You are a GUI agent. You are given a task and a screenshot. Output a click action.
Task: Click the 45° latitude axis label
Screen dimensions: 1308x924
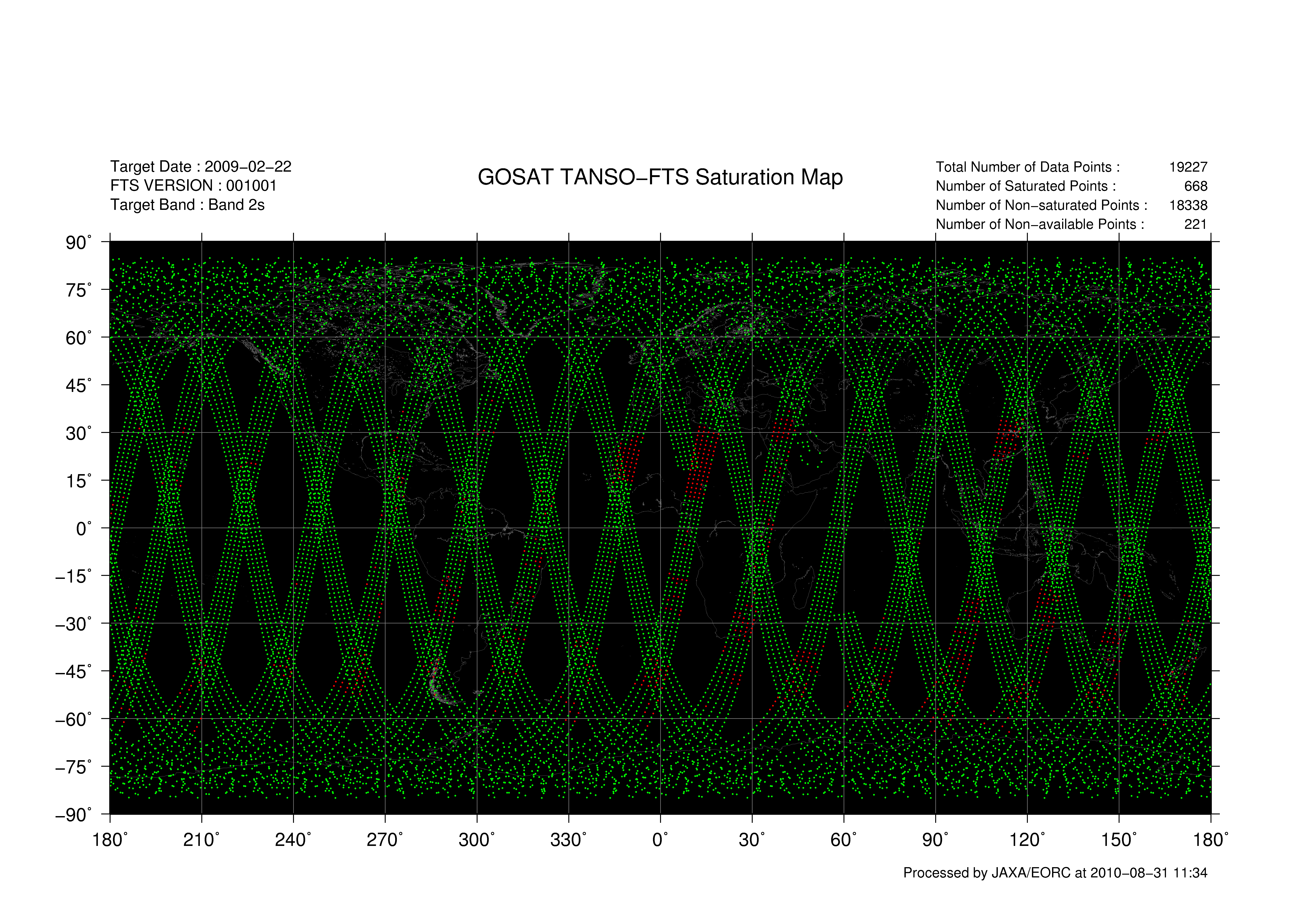coord(79,386)
